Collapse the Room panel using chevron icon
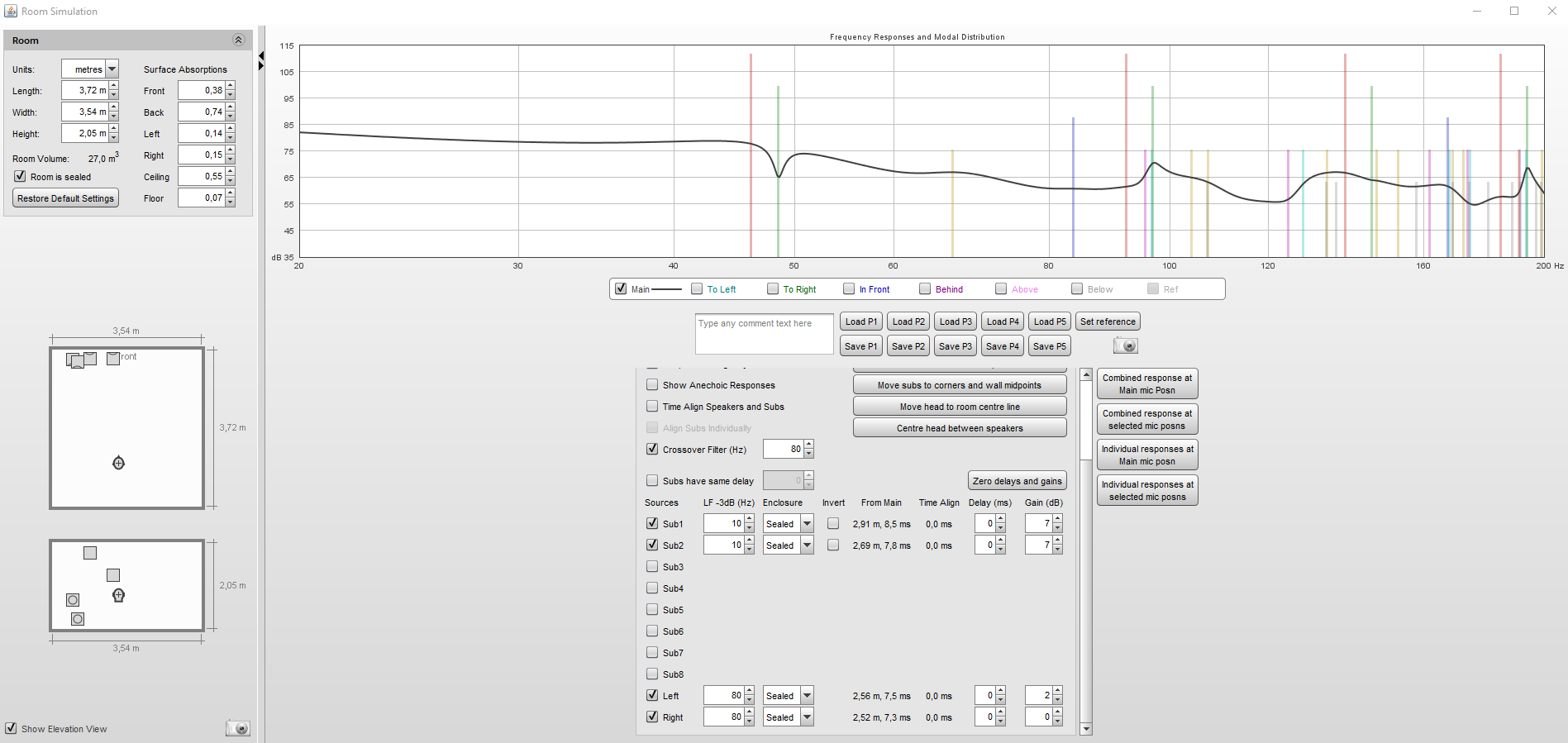1568x743 pixels. (238, 40)
